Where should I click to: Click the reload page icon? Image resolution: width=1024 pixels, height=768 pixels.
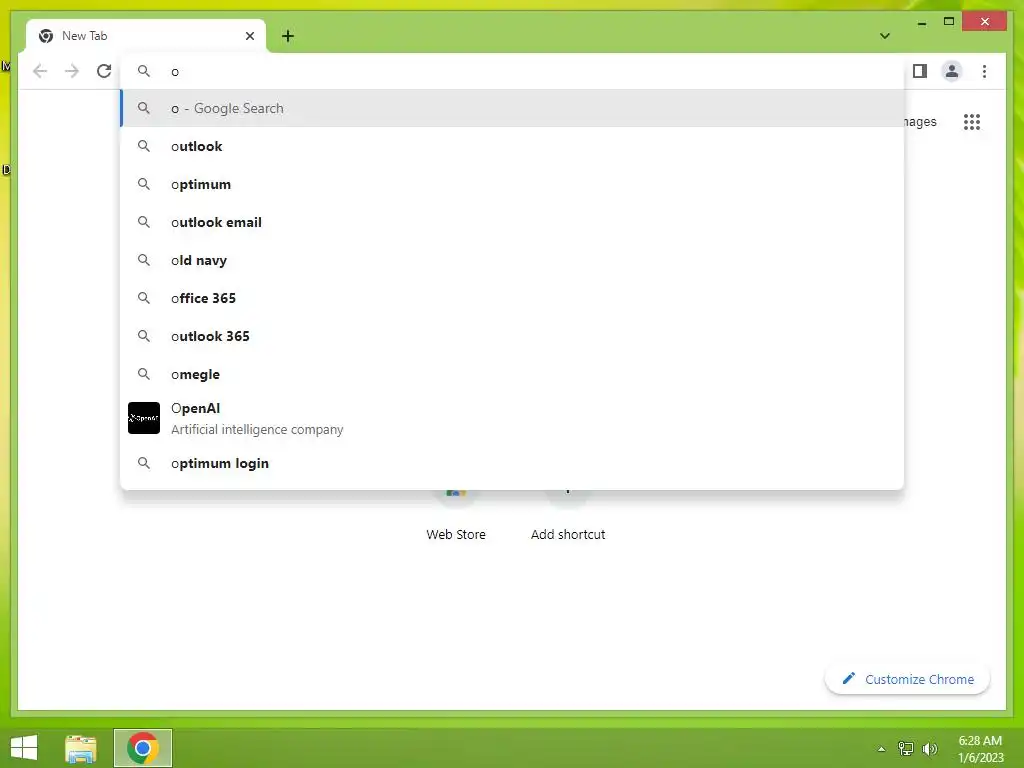click(104, 71)
